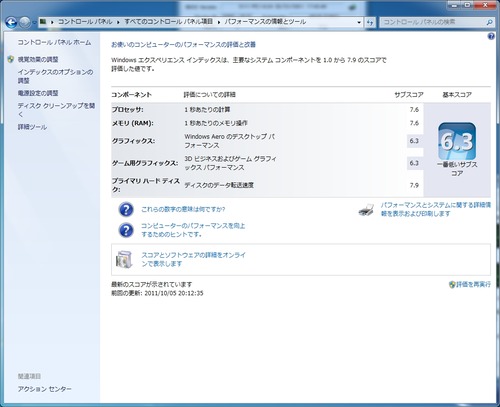Click the メモリ (RAM) subscore 7.6
The height and width of the screenshot is (407, 500).
[x=414, y=123]
